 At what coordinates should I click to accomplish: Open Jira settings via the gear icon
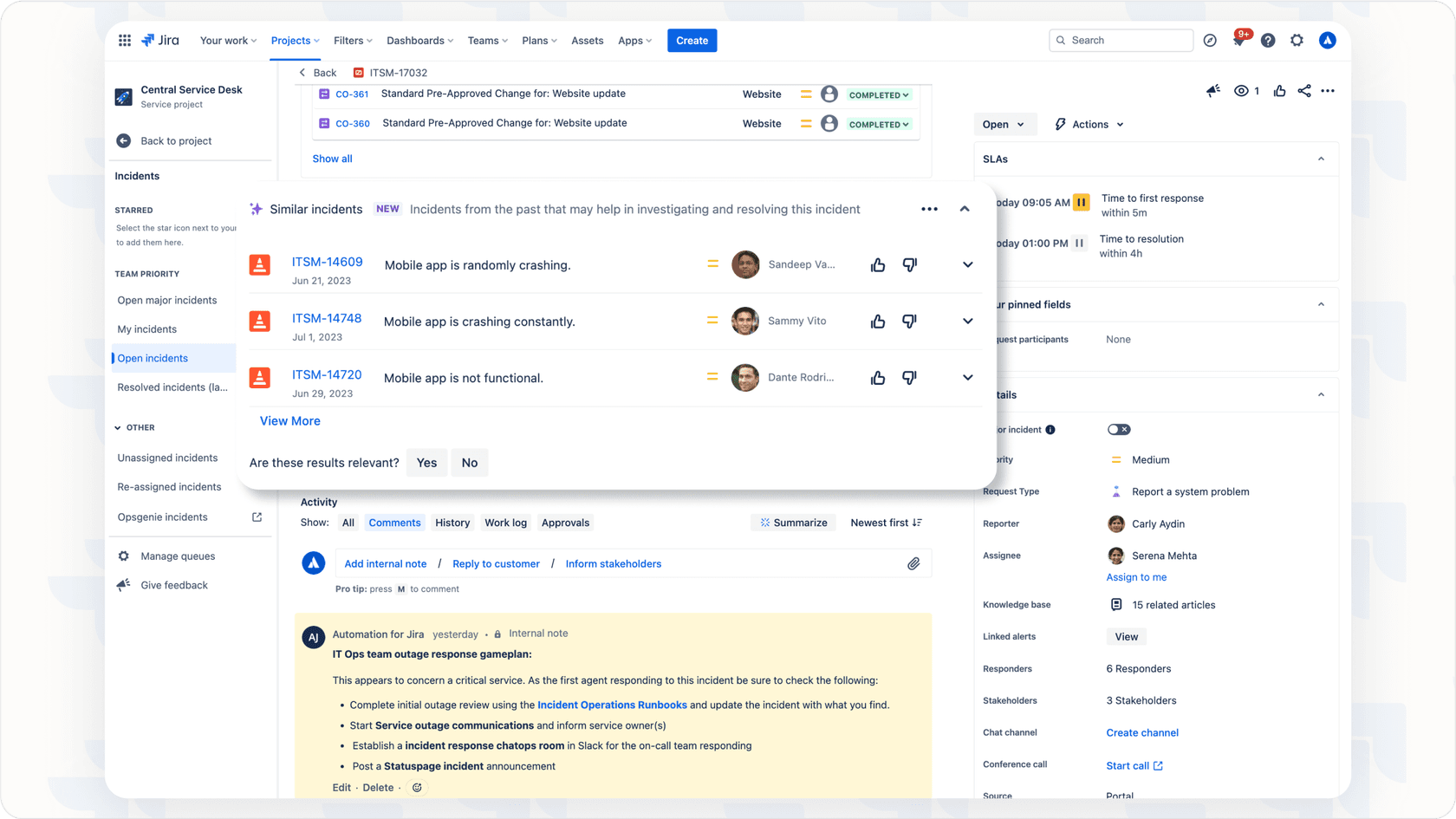1297,40
